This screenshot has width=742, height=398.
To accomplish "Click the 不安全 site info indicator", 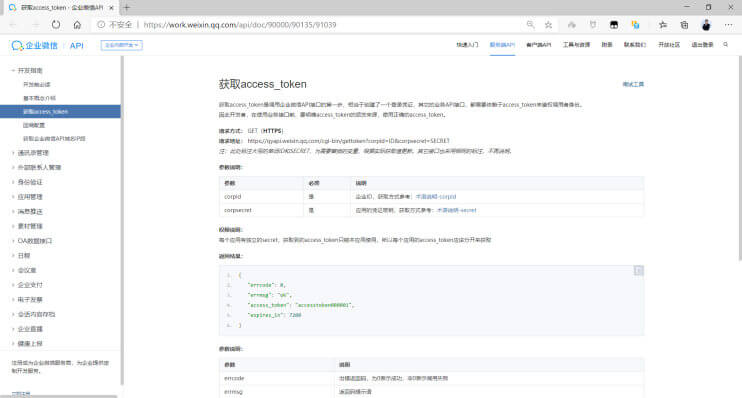I will (115, 25).
